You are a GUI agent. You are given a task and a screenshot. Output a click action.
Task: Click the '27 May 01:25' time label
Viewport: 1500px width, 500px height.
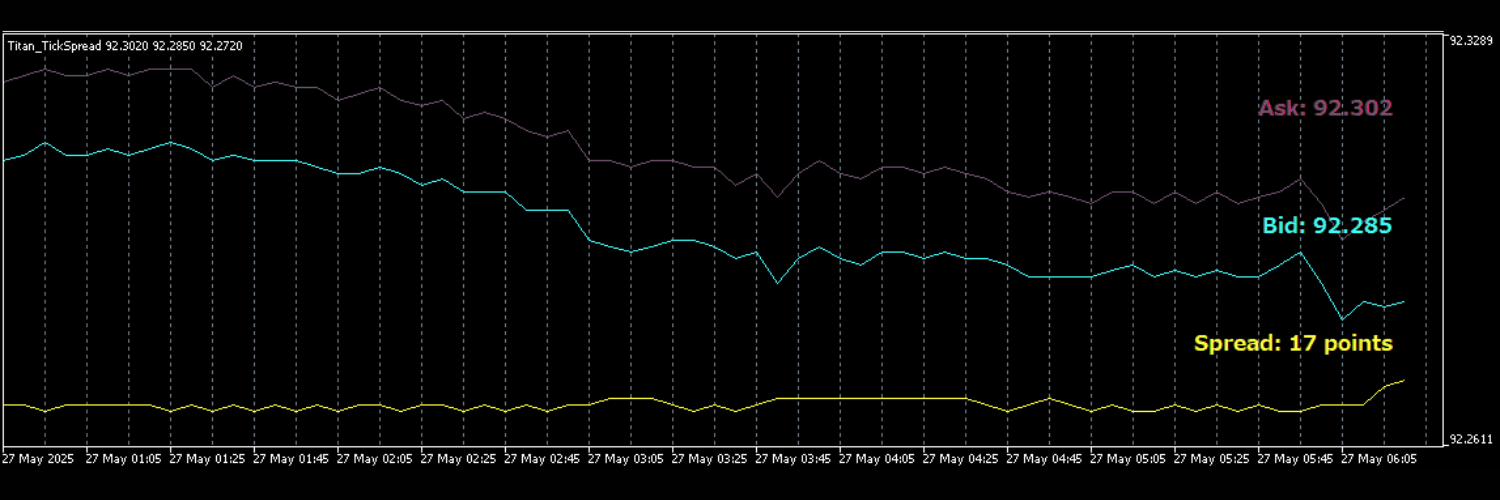207,459
